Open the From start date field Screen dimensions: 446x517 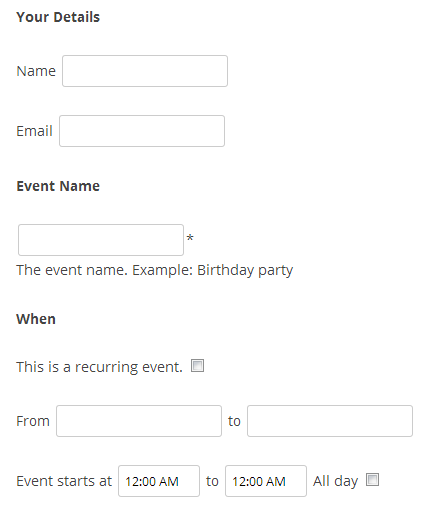tap(139, 421)
